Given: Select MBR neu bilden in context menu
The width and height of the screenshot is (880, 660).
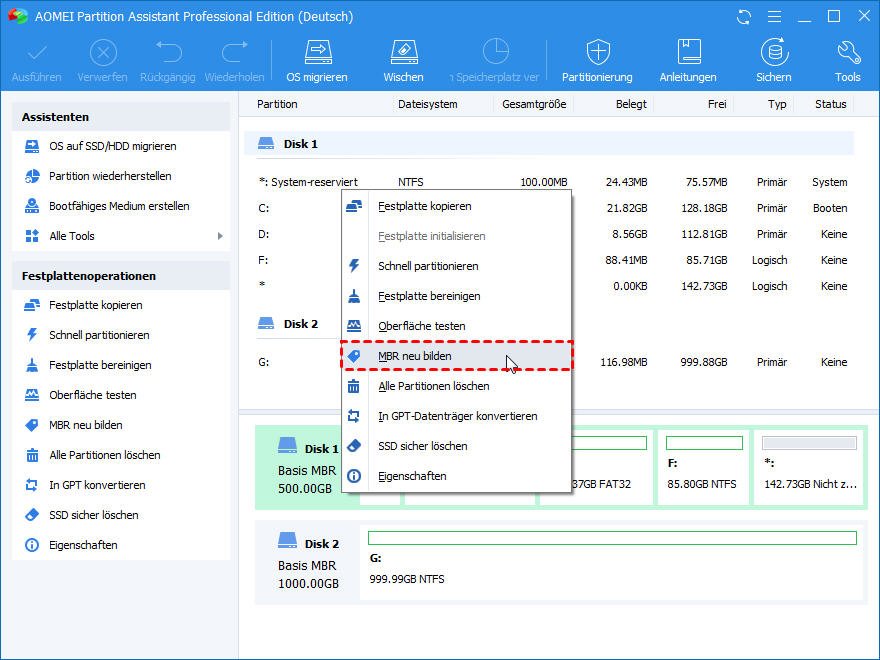Looking at the screenshot, I should tap(414, 356).
